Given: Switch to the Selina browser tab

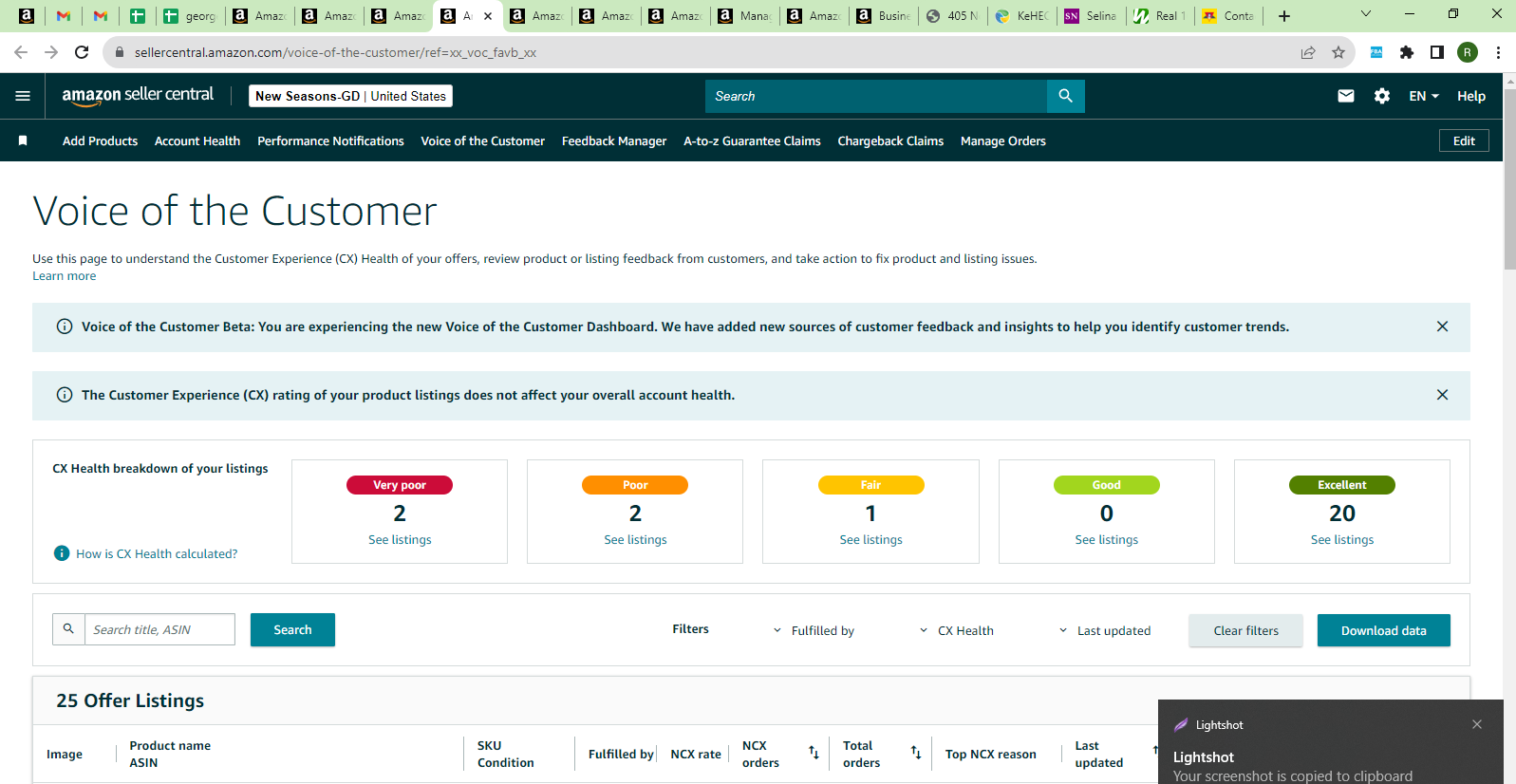Looking at the screenshot, I should [1092, 16].
